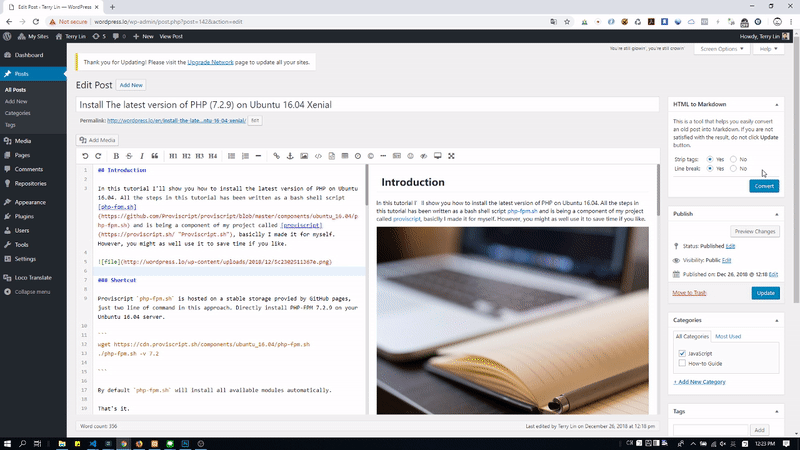Open Windows taskbar search
The height and width of the screenshot is (450, 800).
[22, 444]
